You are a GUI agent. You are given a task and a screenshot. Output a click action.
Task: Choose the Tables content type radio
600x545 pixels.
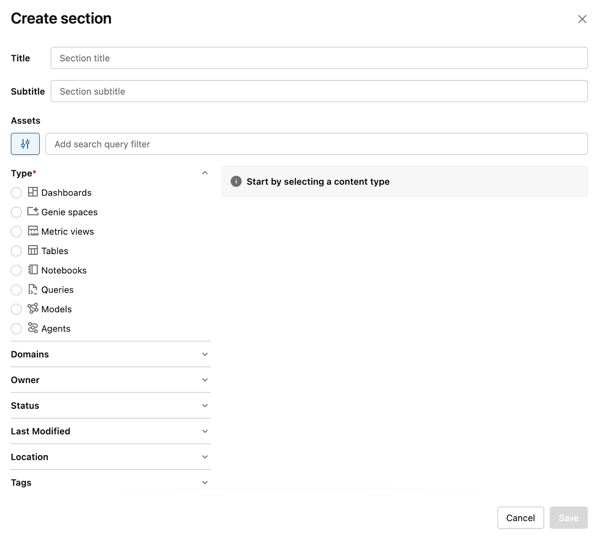coord(16,251)
